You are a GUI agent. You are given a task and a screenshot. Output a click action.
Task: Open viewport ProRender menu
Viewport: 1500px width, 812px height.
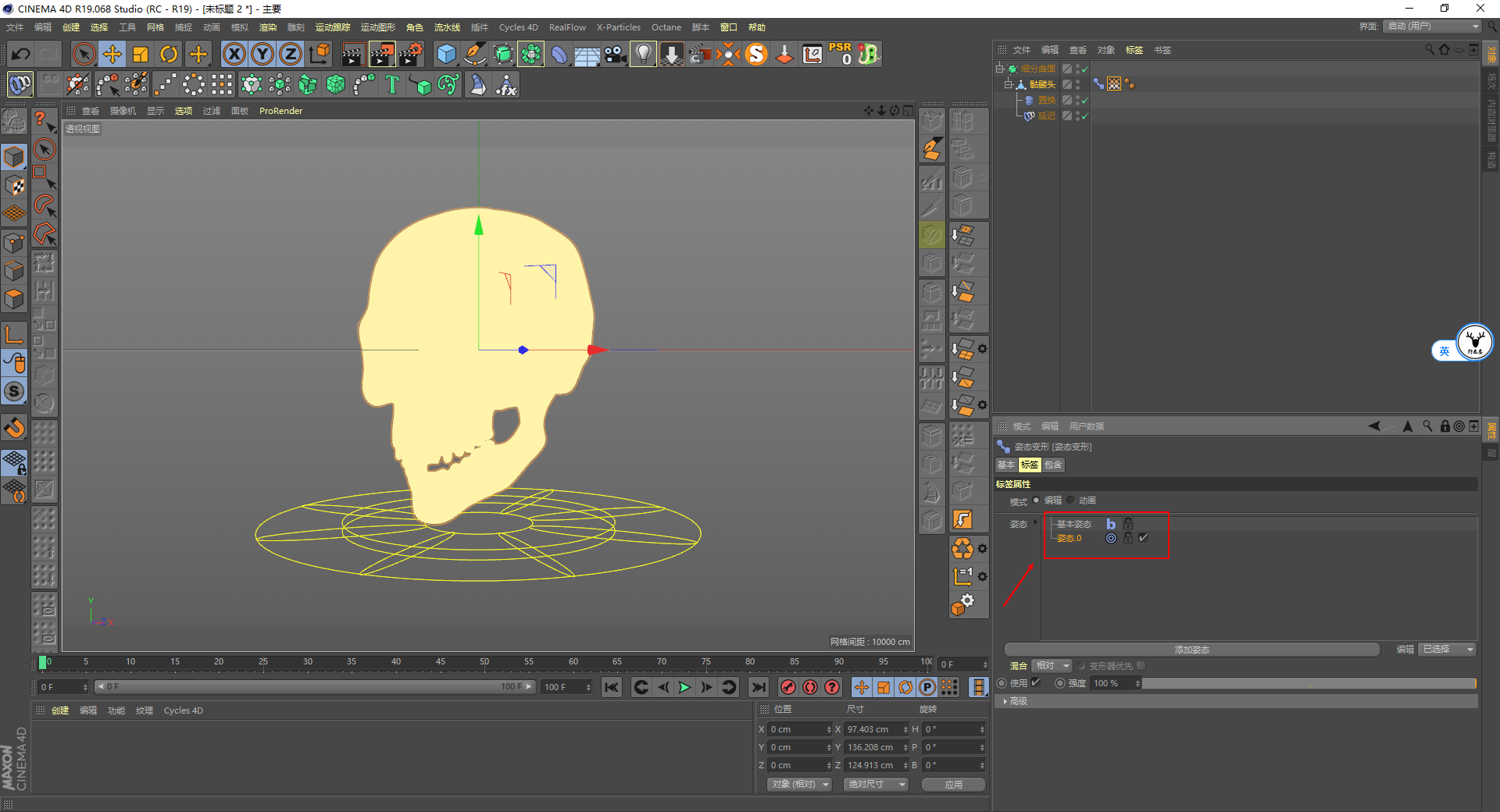pyautogui.click(x=280, y=111)
